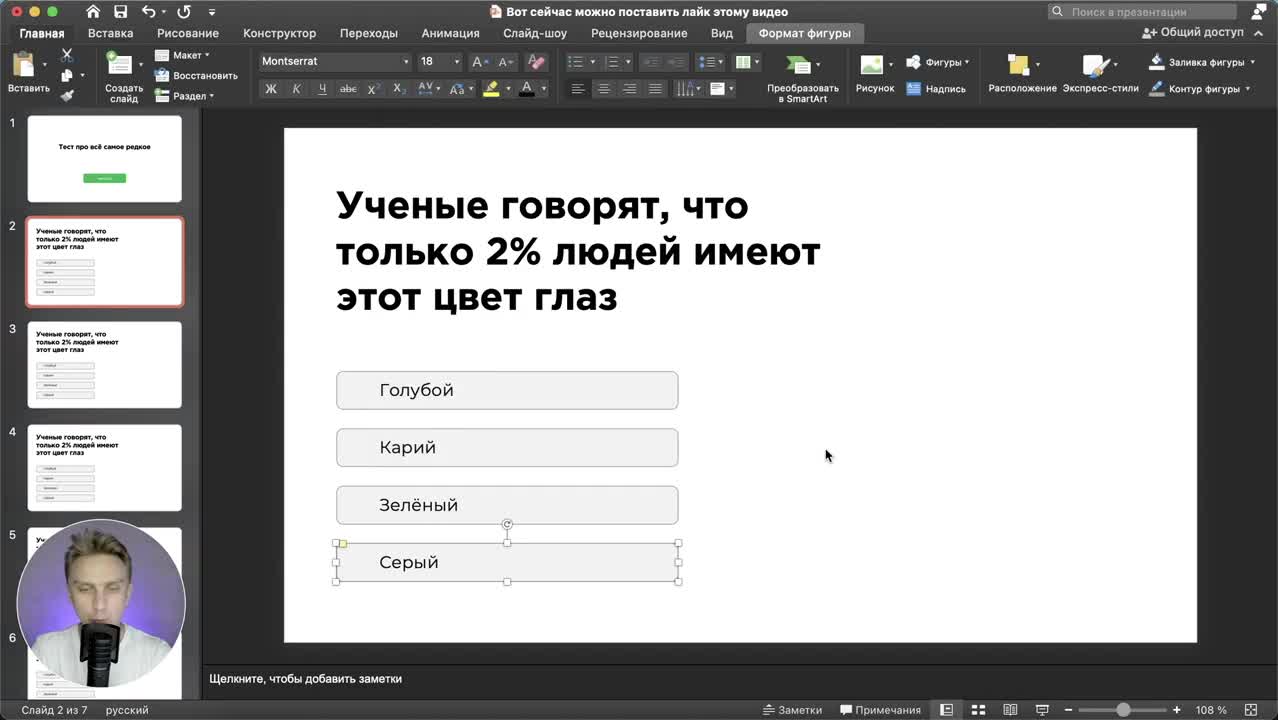
Task: Open the Заливка фигуры dropdown
Action: click(x=1250, y=62)
